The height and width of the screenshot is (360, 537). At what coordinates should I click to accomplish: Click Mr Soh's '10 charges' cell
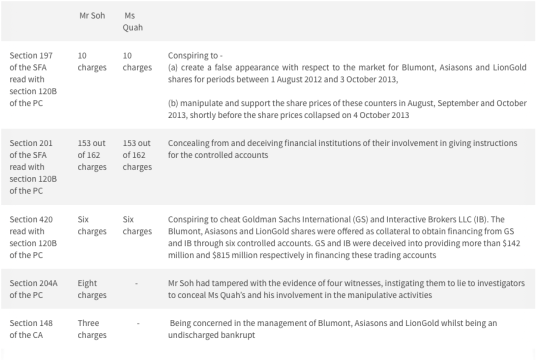point(92,62)
